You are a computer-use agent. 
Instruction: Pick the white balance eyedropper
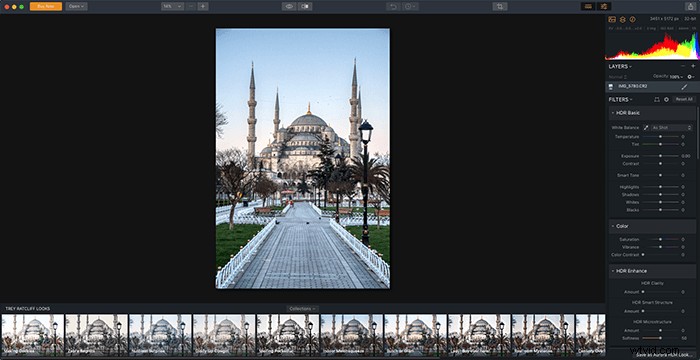tap(646, 128)
